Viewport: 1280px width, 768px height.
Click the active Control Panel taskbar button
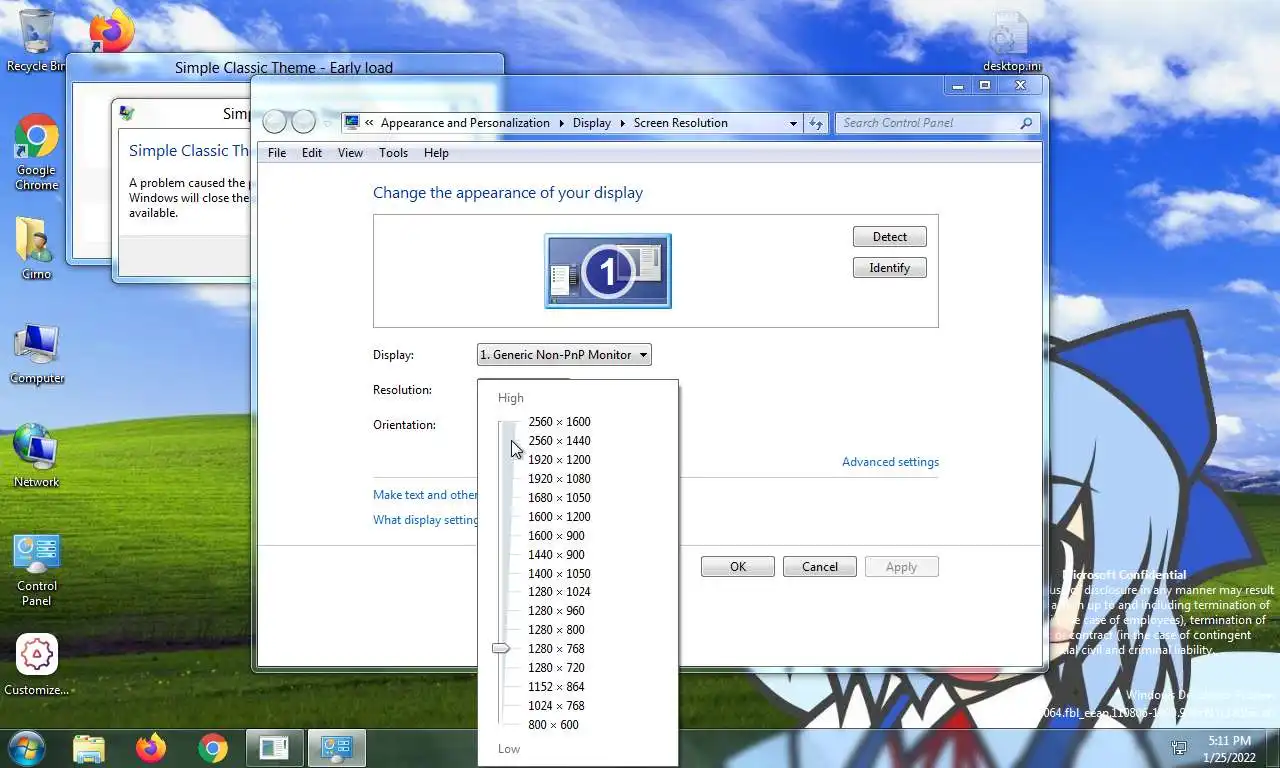click(336, 748)
